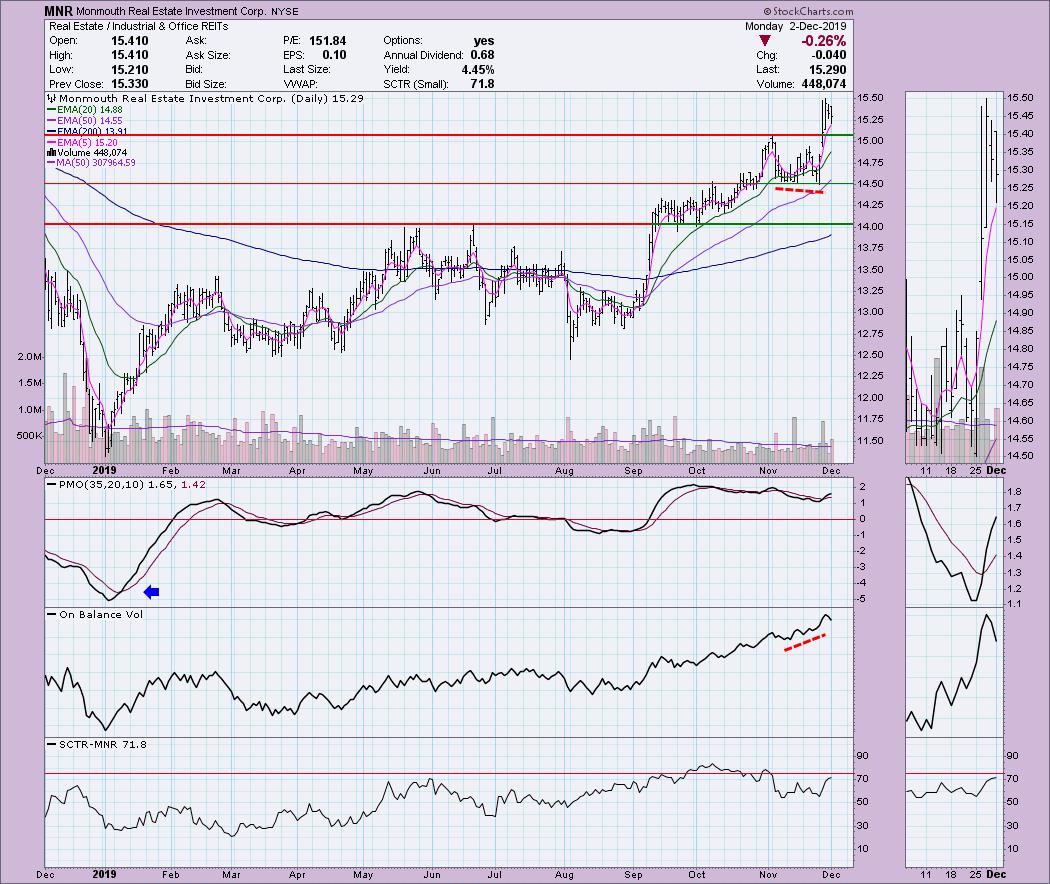The height and width of the screenshot is (884, 1050).
Task: Click the Options value yes
Action: coord(483,41)
